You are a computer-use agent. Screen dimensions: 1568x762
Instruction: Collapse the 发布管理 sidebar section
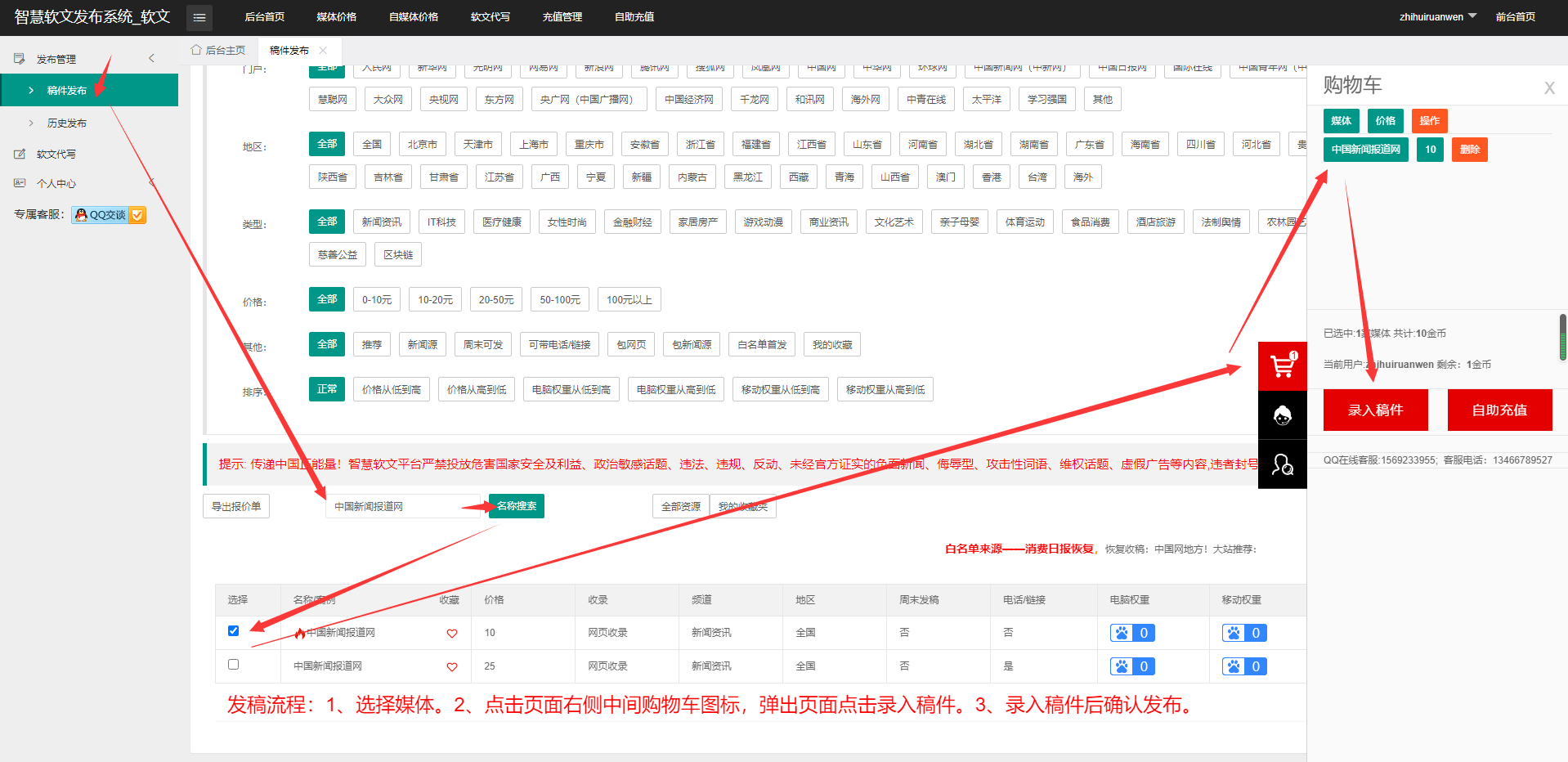(x=151, y=58)
